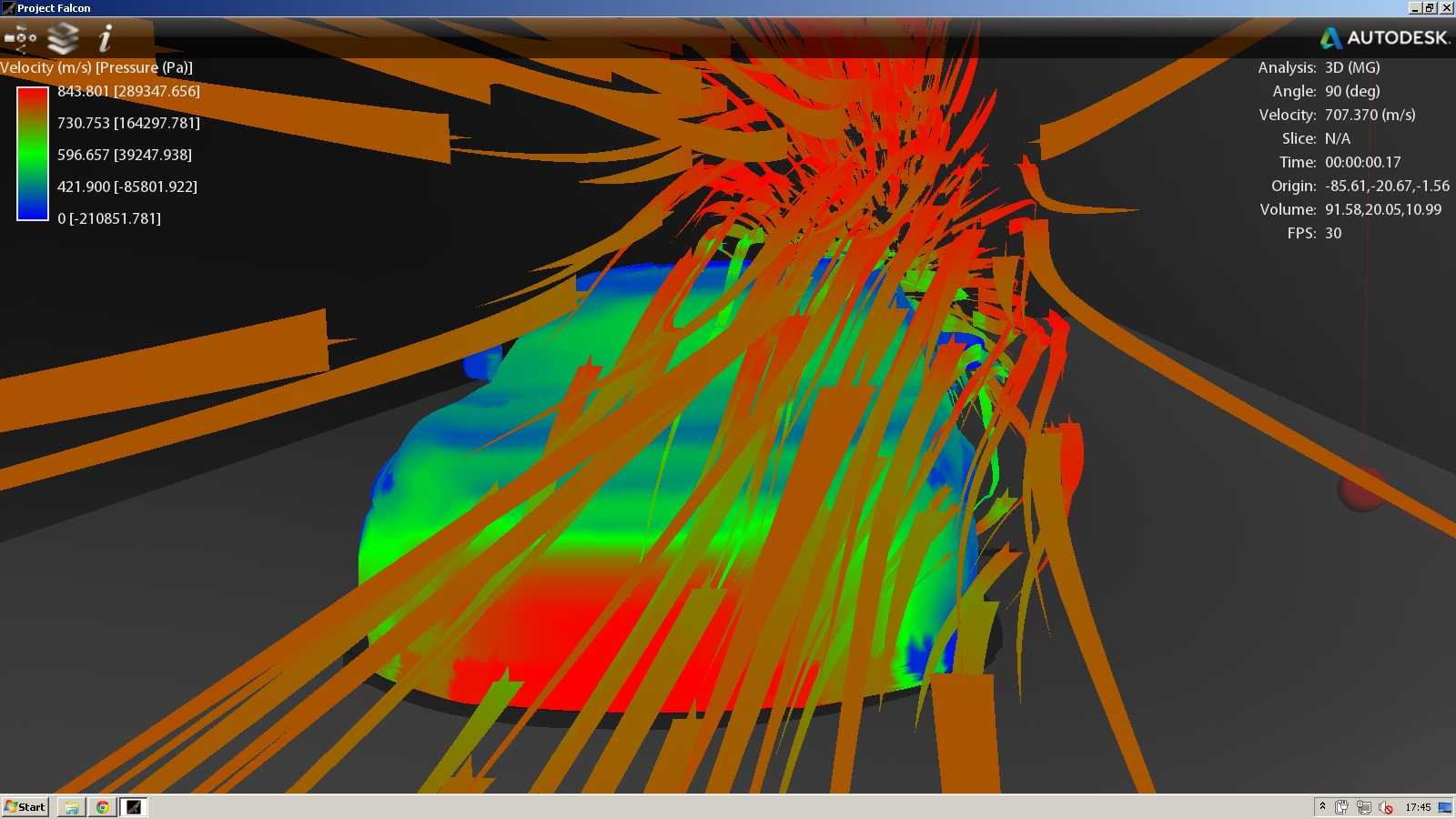Click legend value '0 [-210851.781]'
Viewport: 1456px width, 819px height.
click(x=109, y=218)
